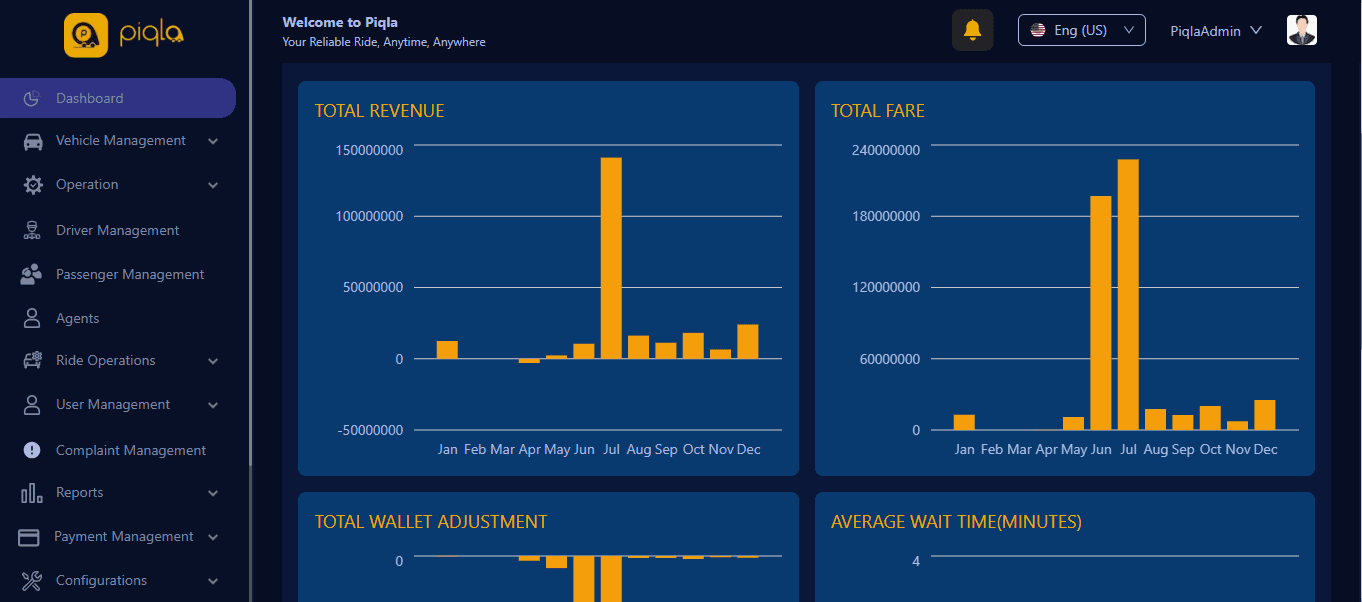Image resolution: width=1362 pixels, height=602 pixels.
Task: Click the Aug bar in Total Fare
Action: click(1155, 419)
